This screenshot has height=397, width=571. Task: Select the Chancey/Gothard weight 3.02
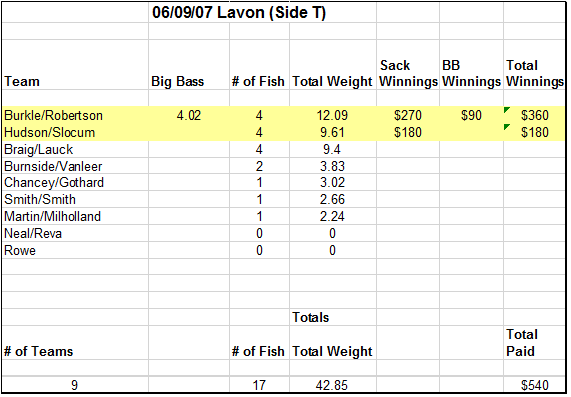pyautogui.click(x=332, y=182)
